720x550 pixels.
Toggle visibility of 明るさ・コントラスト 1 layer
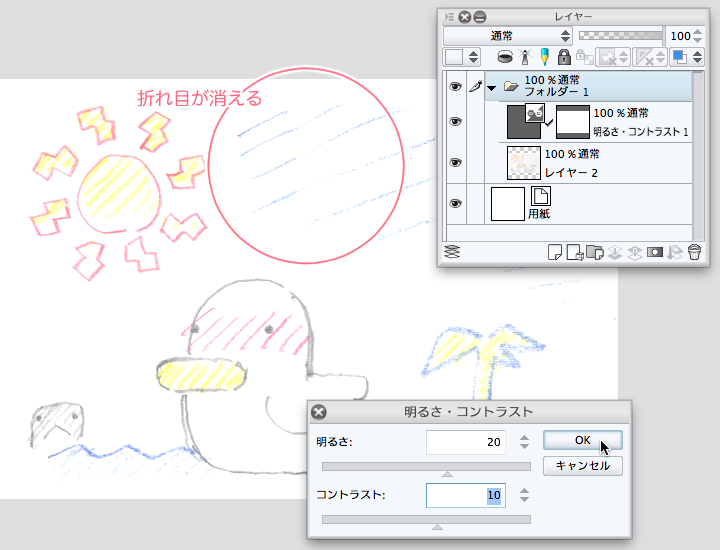[455, 122]
